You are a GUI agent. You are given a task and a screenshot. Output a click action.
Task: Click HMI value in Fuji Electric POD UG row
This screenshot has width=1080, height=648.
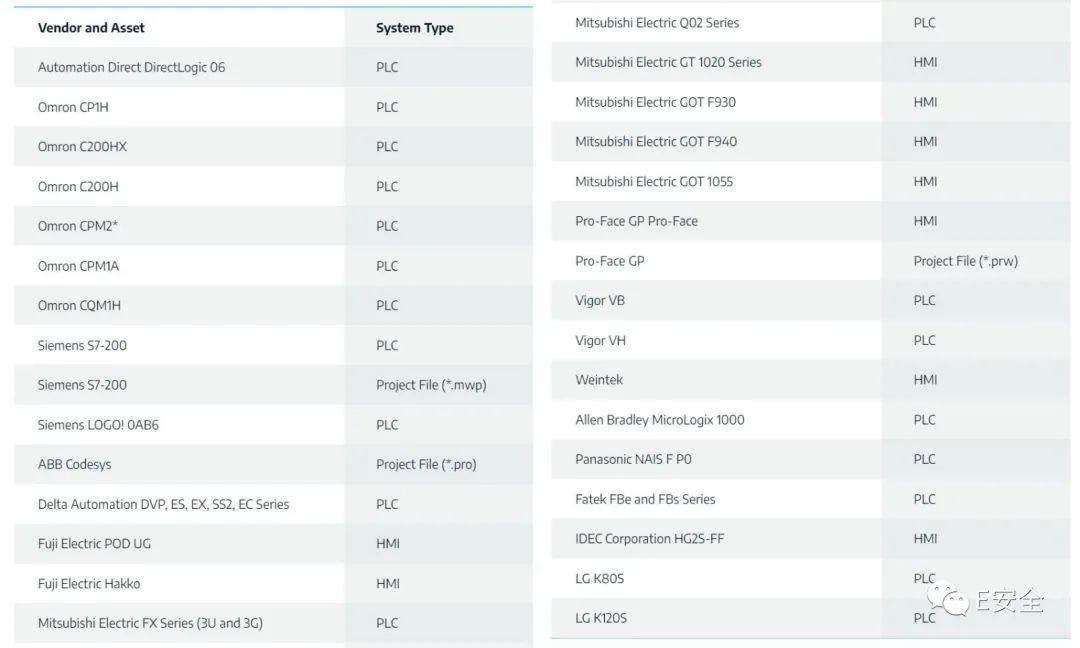(388, 543)
